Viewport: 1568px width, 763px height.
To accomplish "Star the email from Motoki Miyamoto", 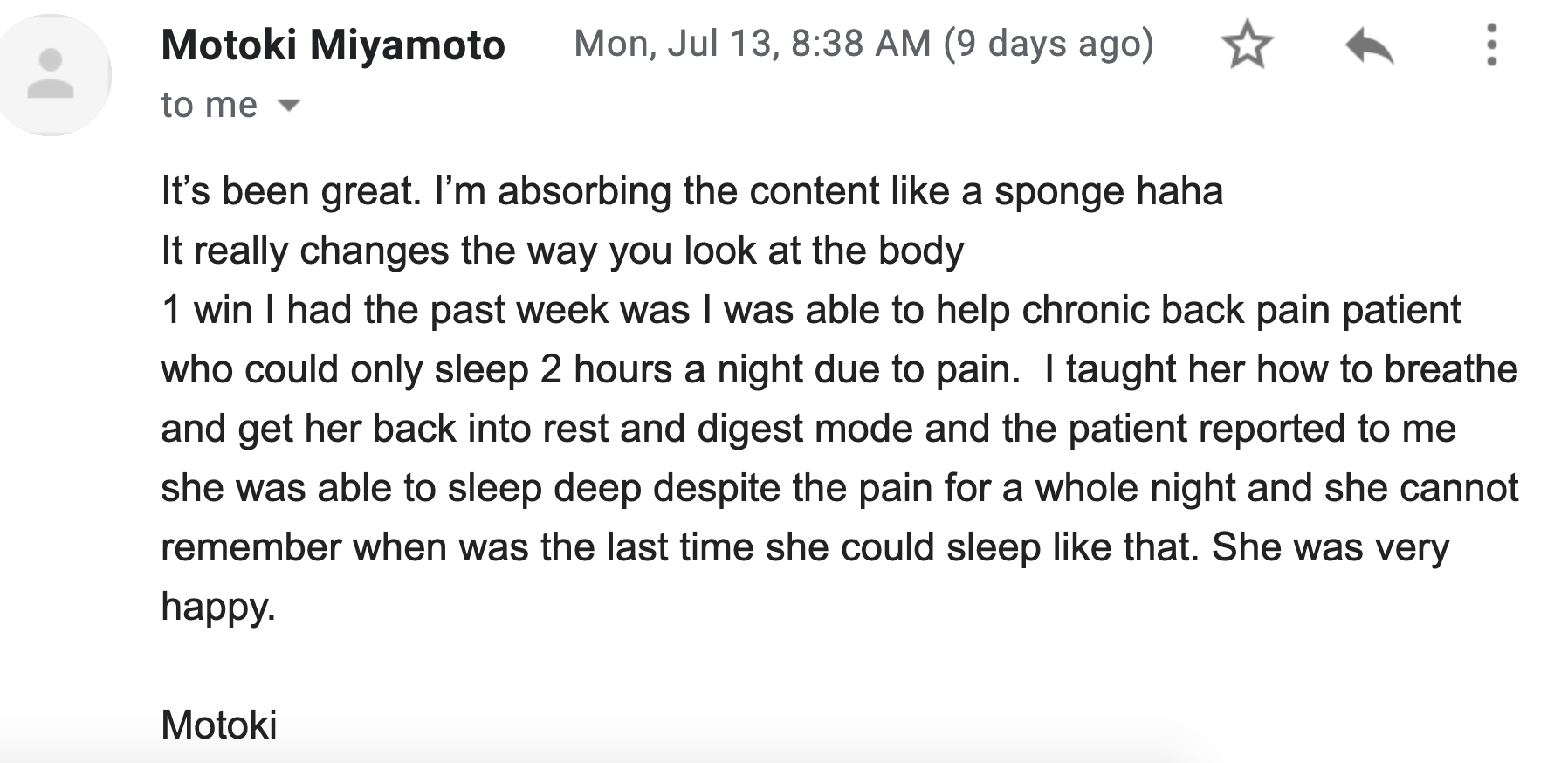I will pos(1247,45).
